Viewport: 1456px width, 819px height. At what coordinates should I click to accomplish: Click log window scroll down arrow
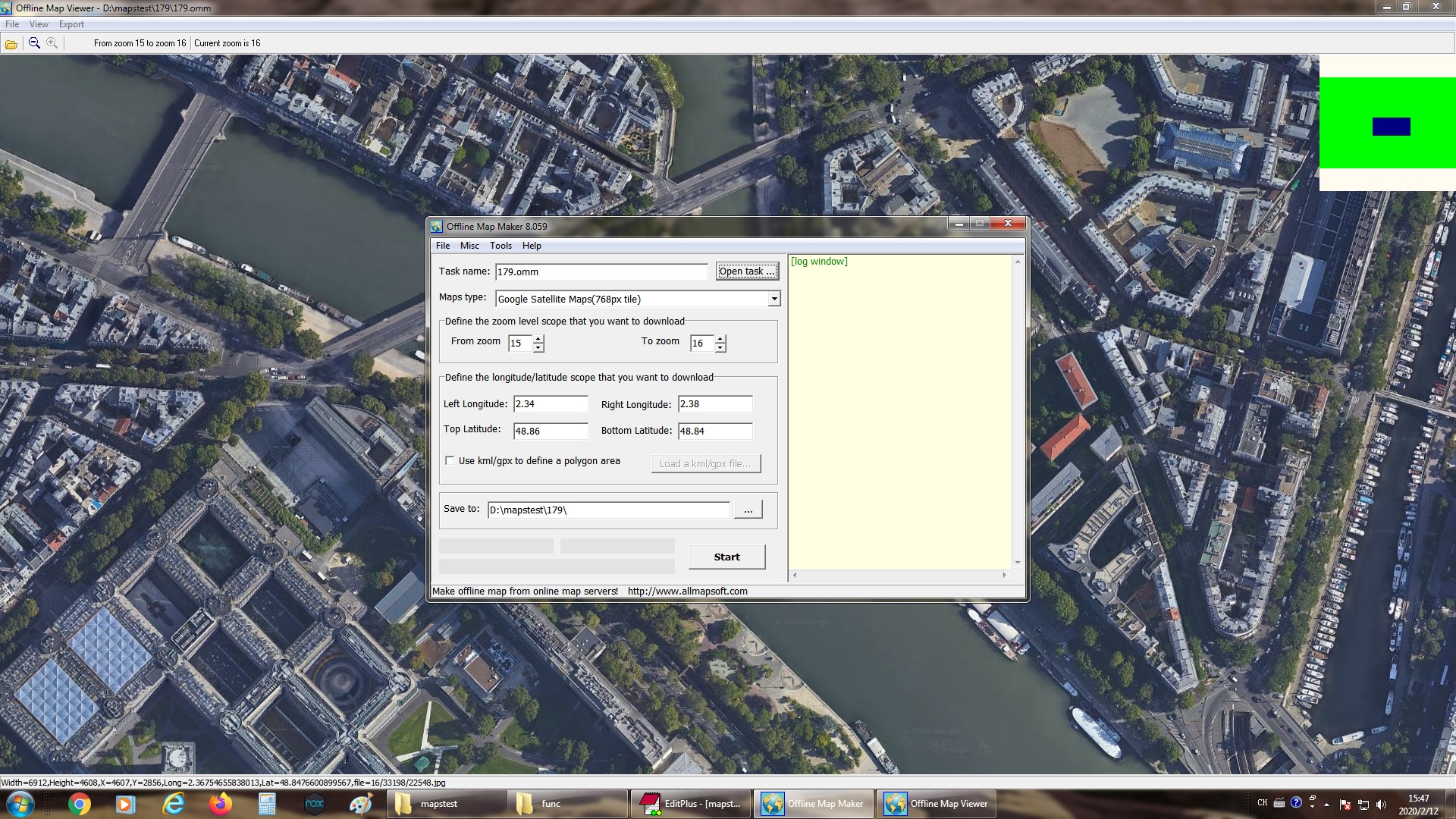pos(1018,563)
